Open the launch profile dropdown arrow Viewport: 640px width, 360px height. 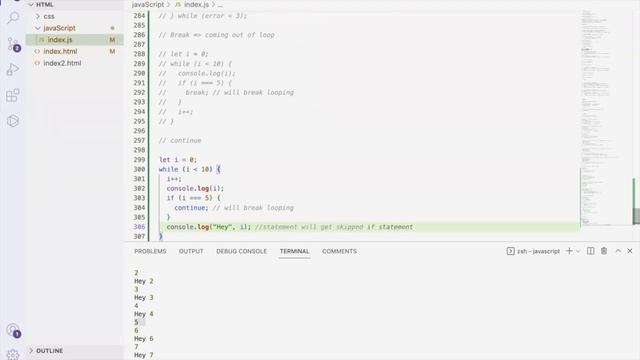tap(578, 251)
